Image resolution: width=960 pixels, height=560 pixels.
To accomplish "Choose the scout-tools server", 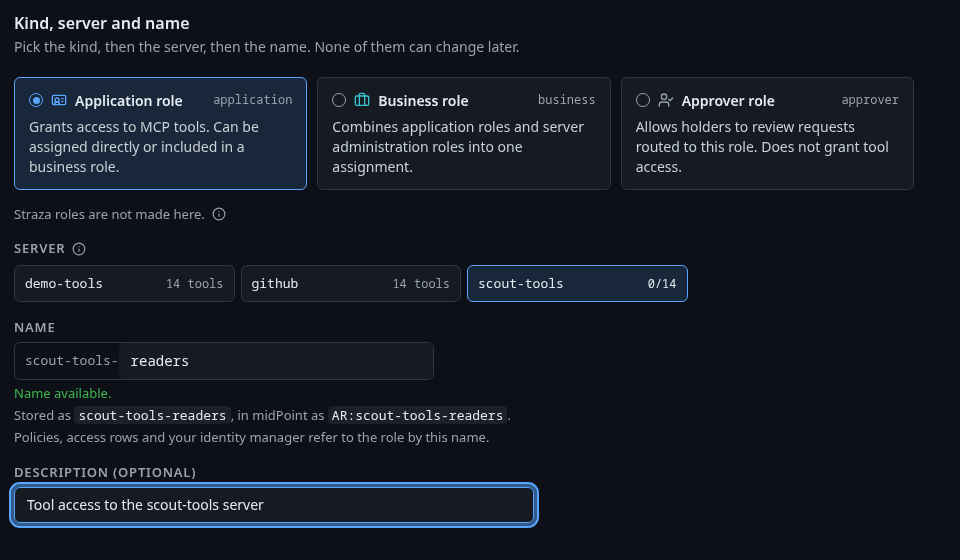I will (x=577, y=283).
